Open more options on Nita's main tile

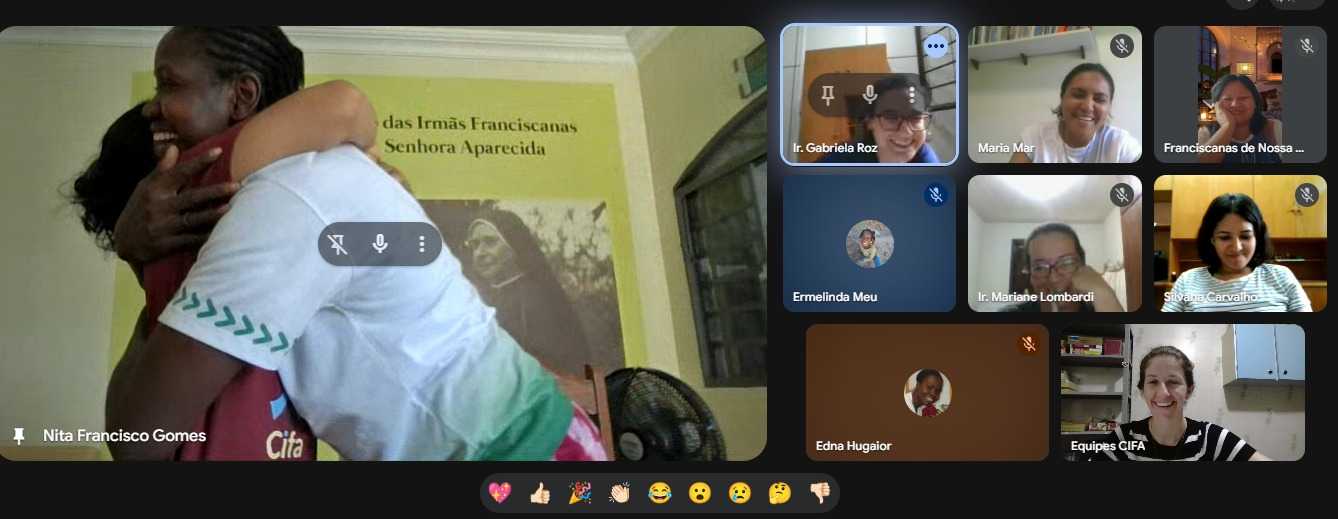click(x=422, y=244)
